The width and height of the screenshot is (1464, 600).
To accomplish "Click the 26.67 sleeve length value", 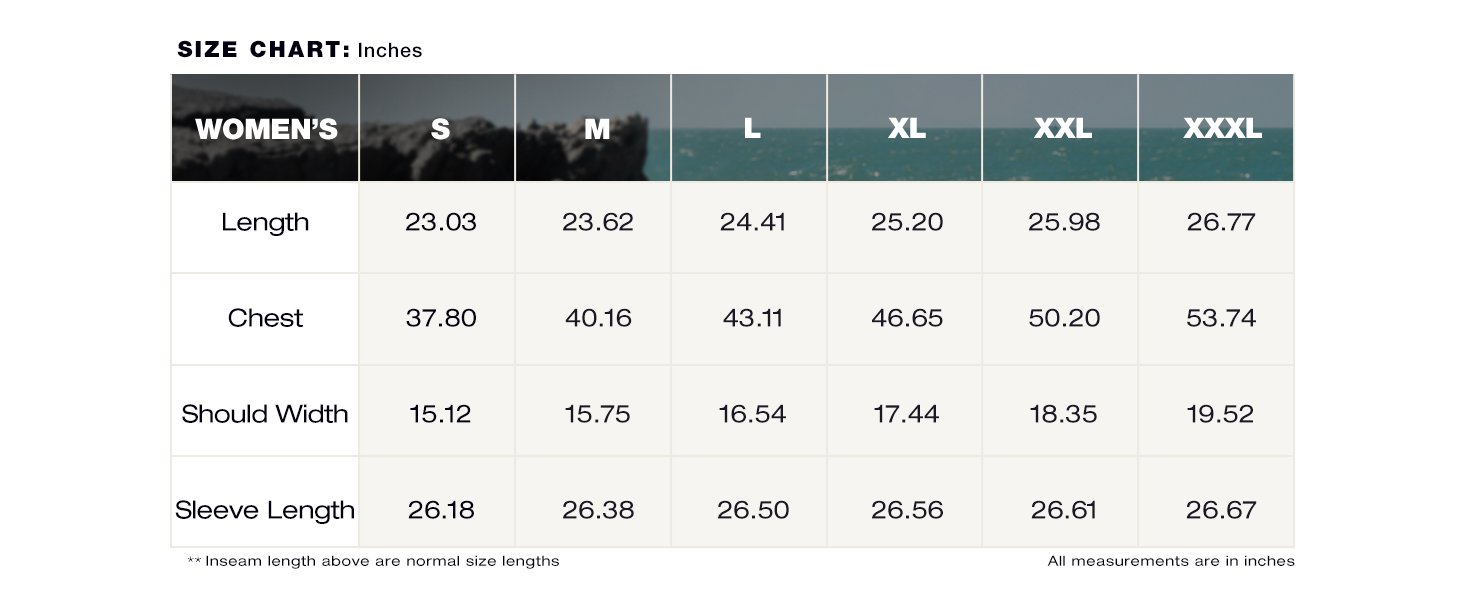I will click(x=1221, y=510).
